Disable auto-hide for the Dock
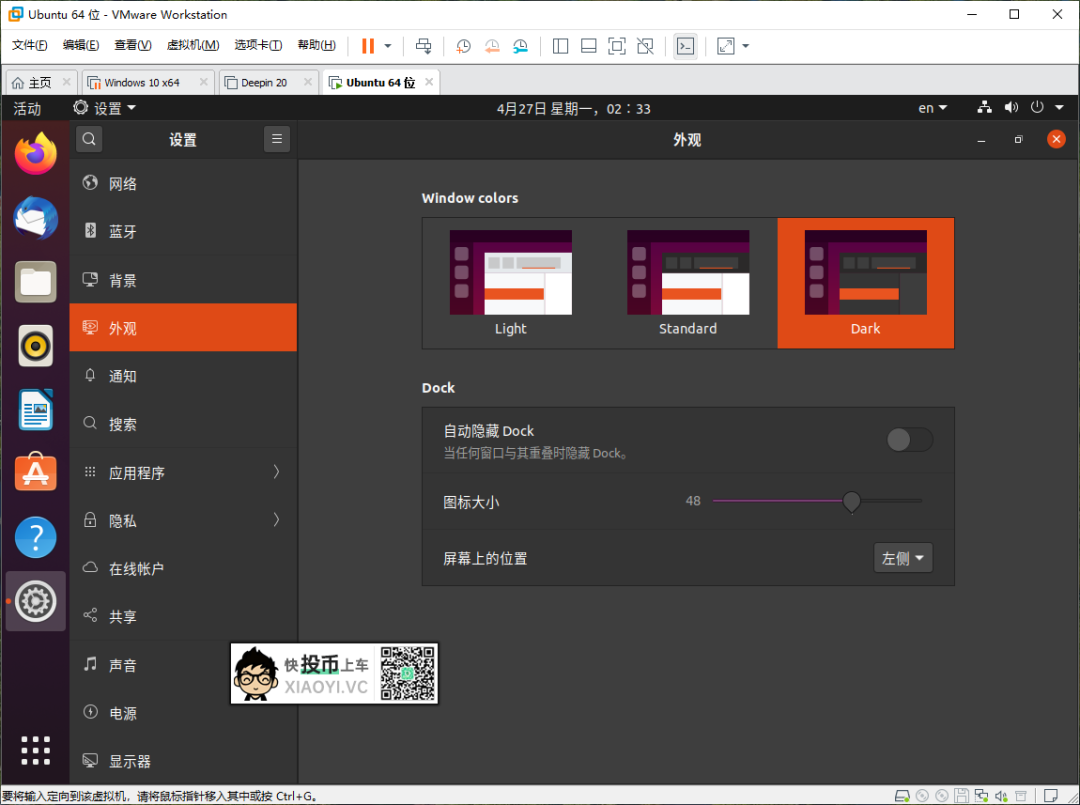Screen dimensions: 1080x805 tap(908, 439)
